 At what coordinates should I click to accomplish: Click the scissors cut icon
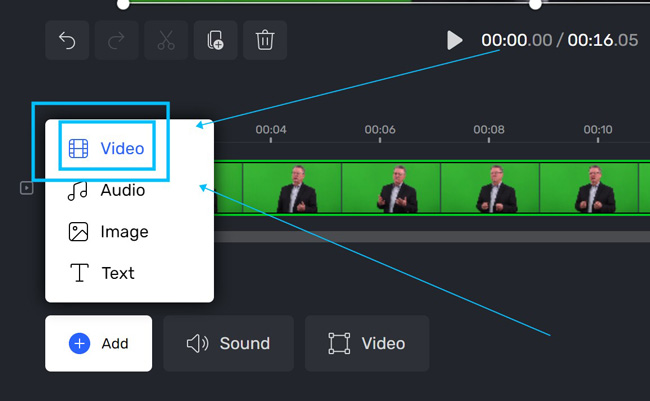click(x=166, y=40)
